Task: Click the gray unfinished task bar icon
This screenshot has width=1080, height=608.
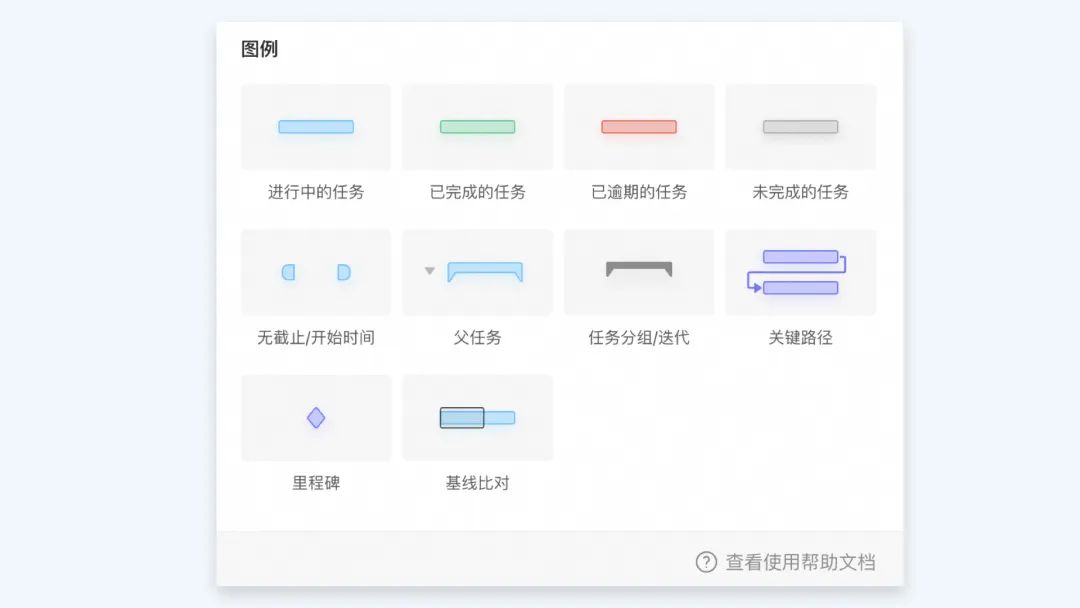Action: [800, 127]
